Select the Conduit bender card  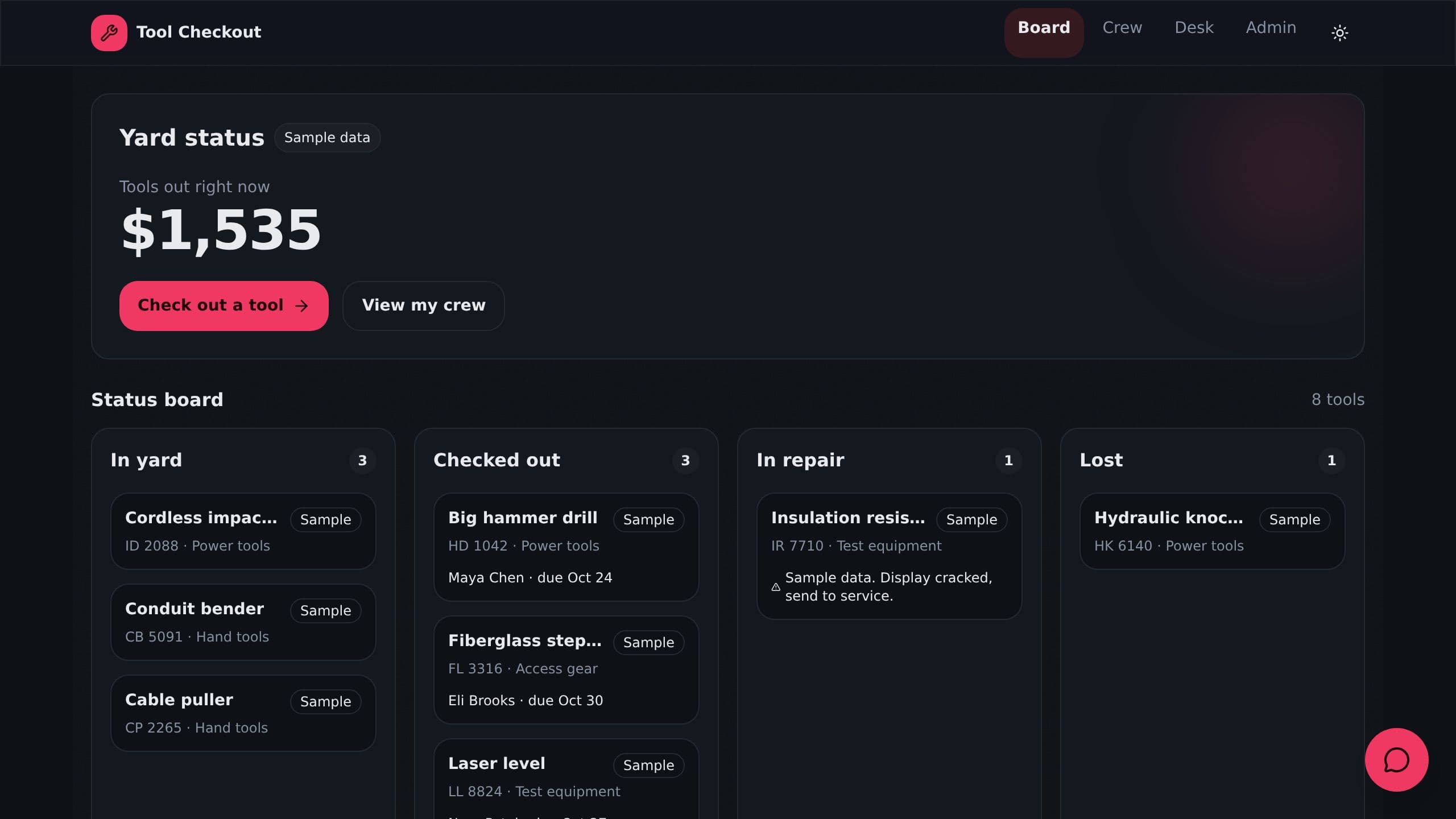[x=243, y=622]
